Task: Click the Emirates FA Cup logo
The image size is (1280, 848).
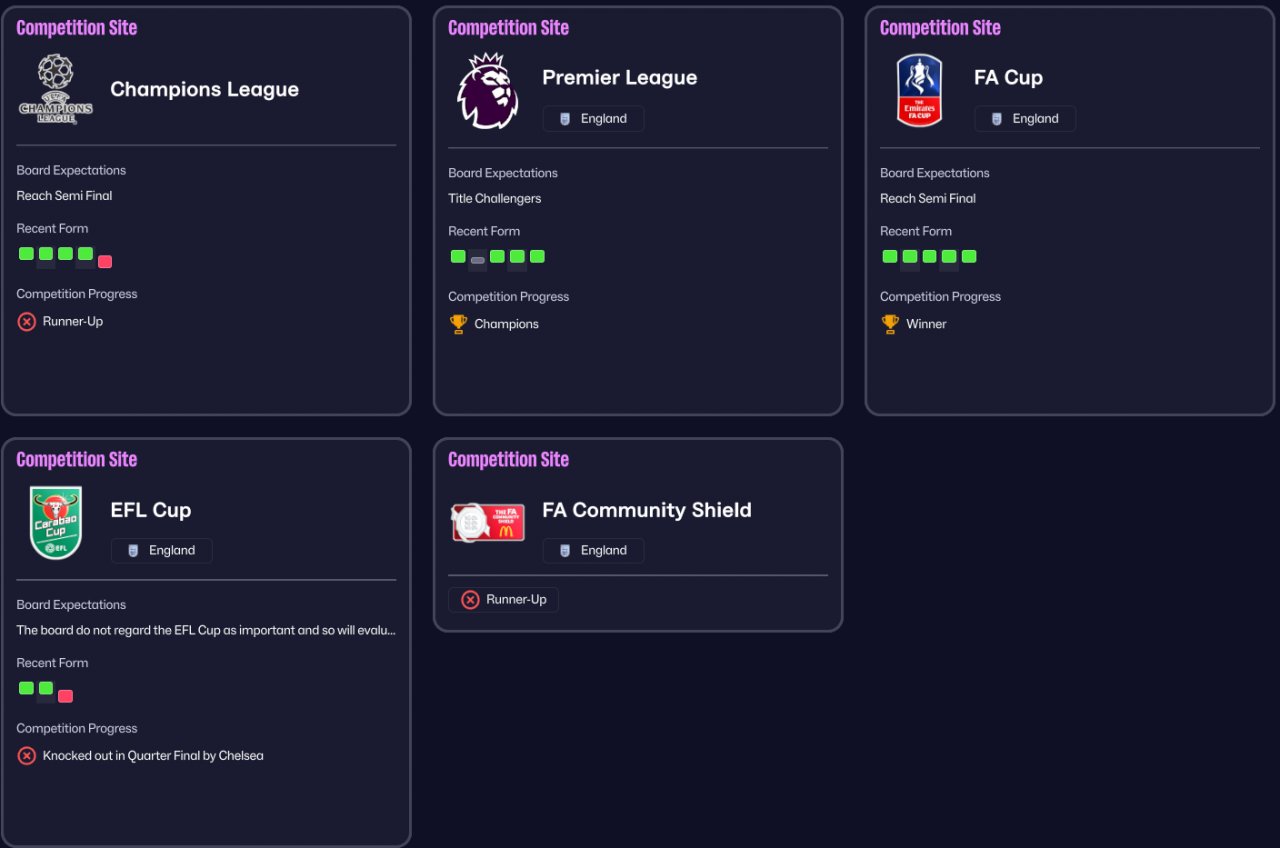Action: tap(919, 90)
